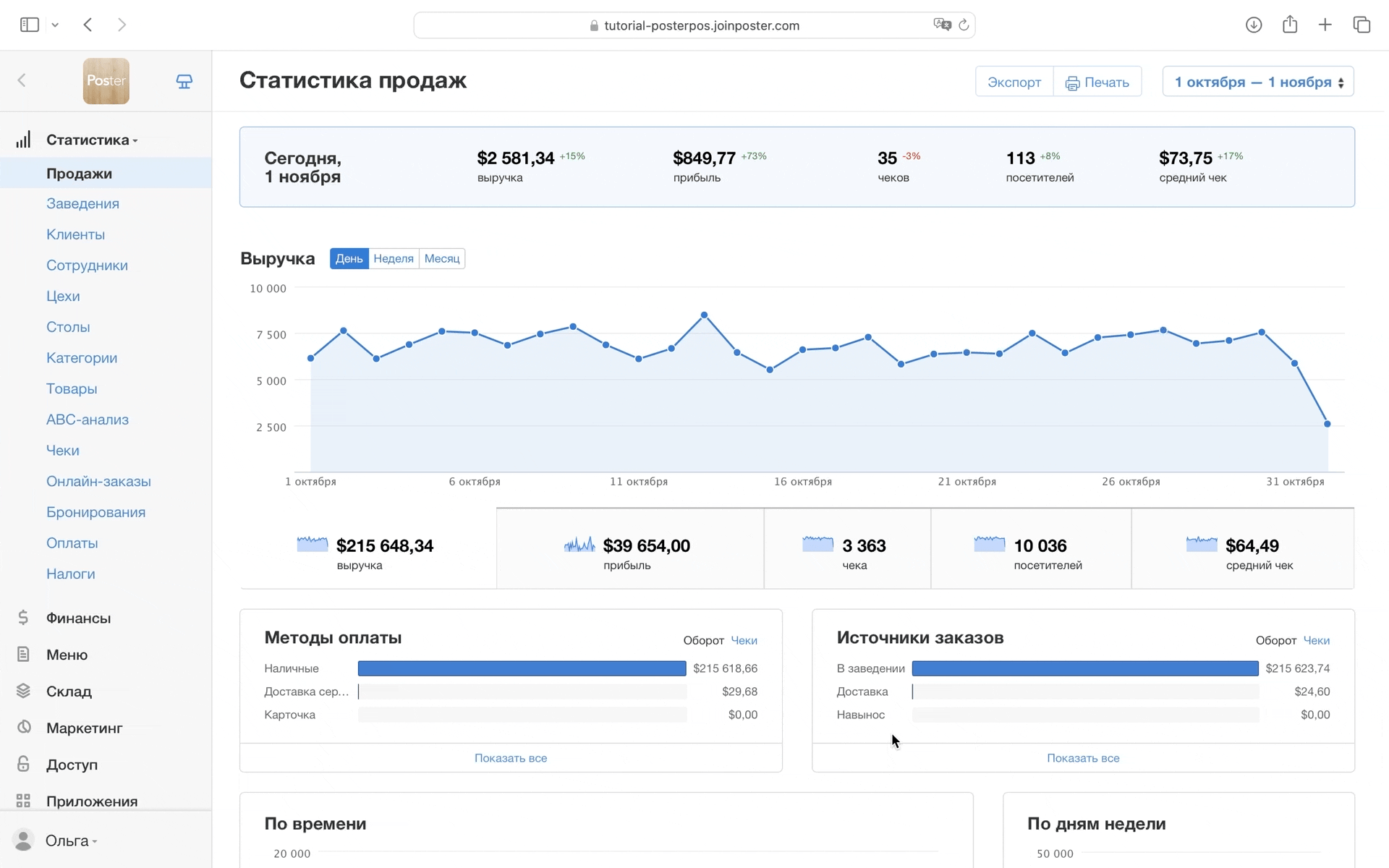Open ABC-анализ in the sidebar

click(x=88, y=420)
